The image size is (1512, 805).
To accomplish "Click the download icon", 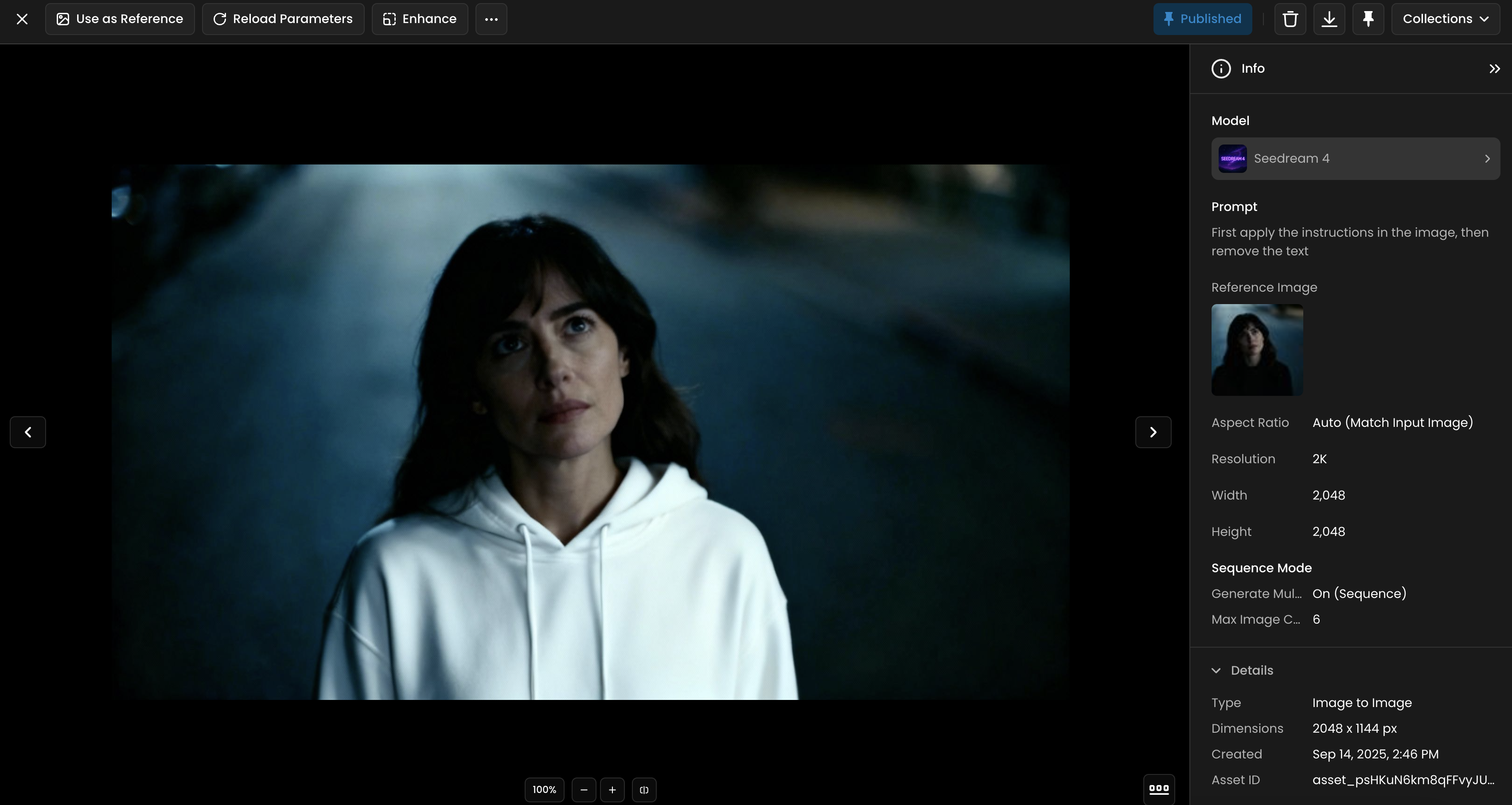I will coord(1329,19).
